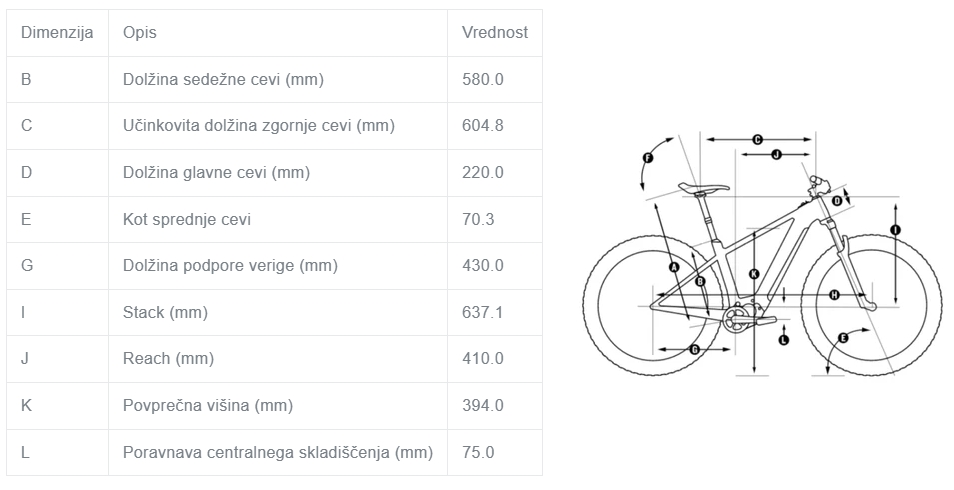Select the H marker near front hub
This screenshot has width=954, height=490.
(834, 295)
